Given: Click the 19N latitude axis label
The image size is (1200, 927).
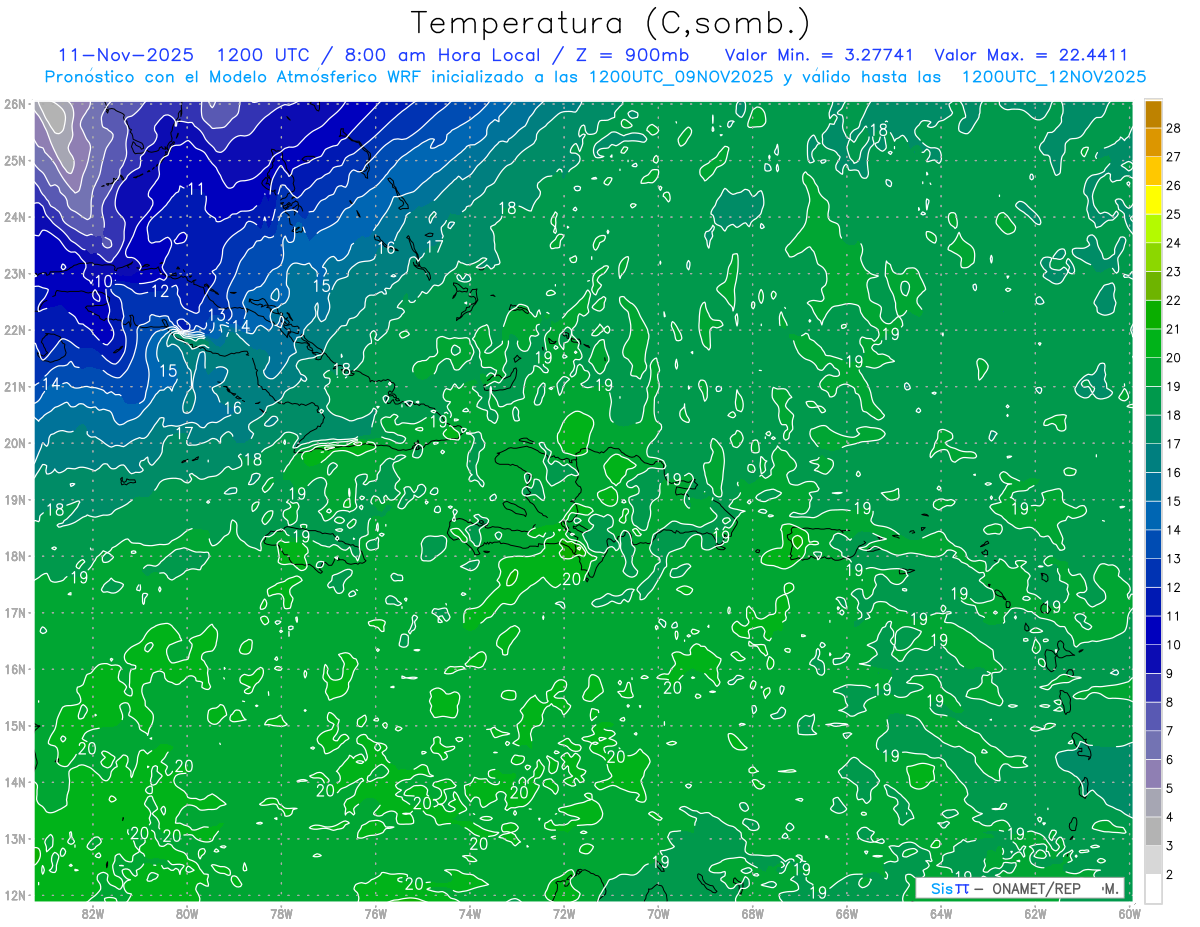Looking at the screenshot, I should [x=15, y=499].
